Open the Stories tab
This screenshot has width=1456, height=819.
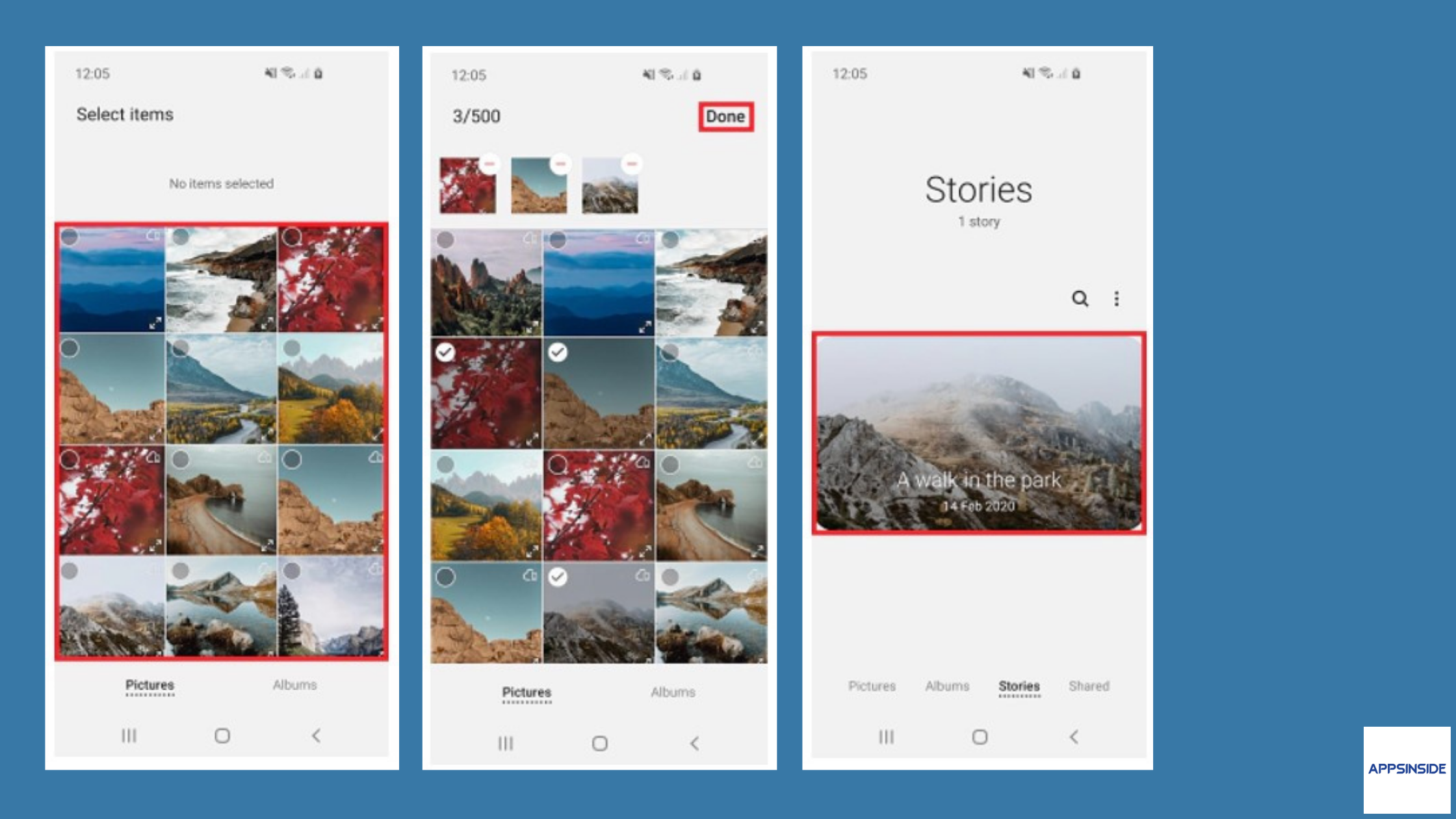(1019, 686)
